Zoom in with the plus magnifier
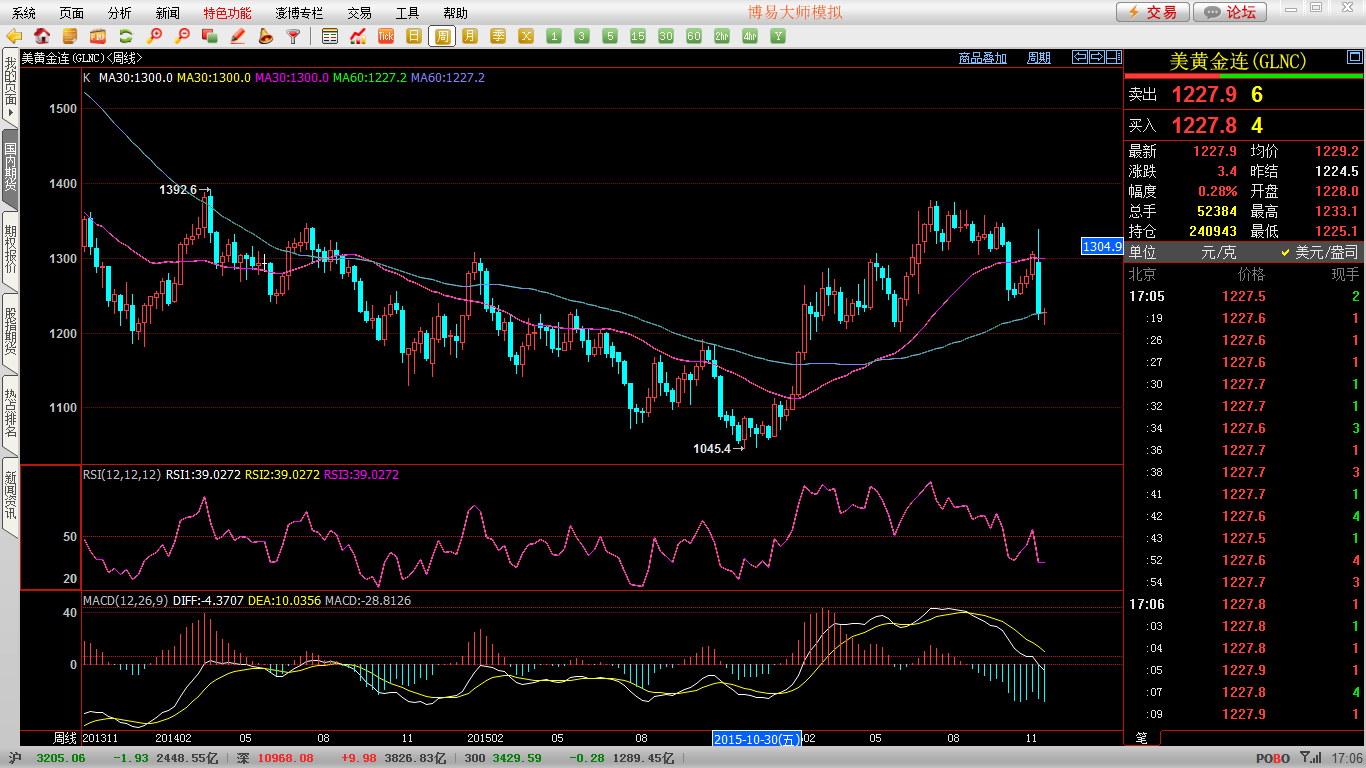Image resolution: width=1366 pixels, height=768 pixels. [154, 36]
